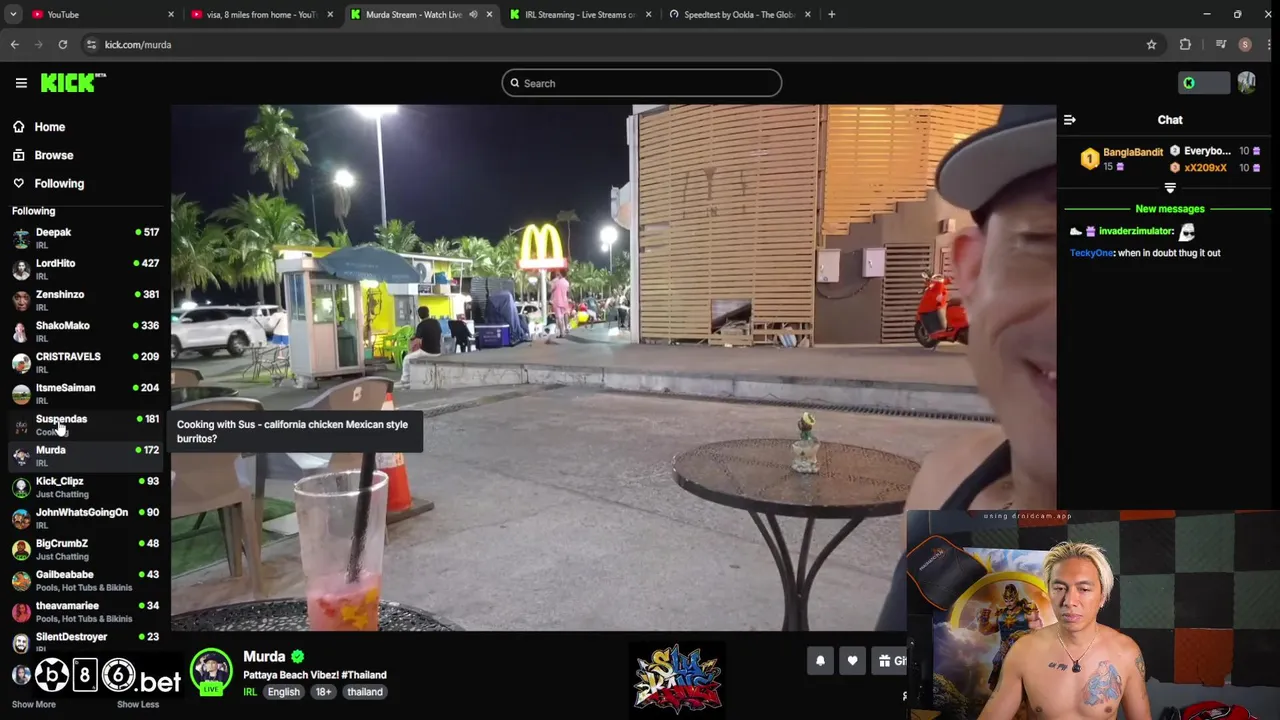Open the Chrome profile avatar
The width and height of the screenshot is (1280, 720).
click(1245, 44)
